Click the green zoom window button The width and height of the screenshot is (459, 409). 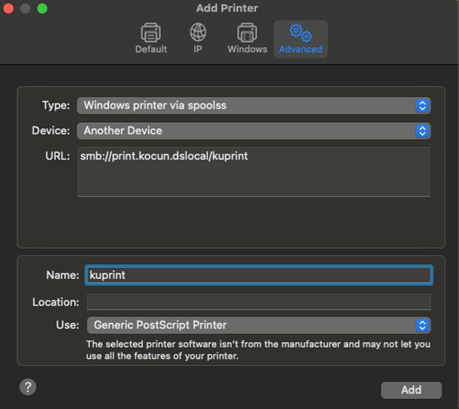click(x=42, y=8)
